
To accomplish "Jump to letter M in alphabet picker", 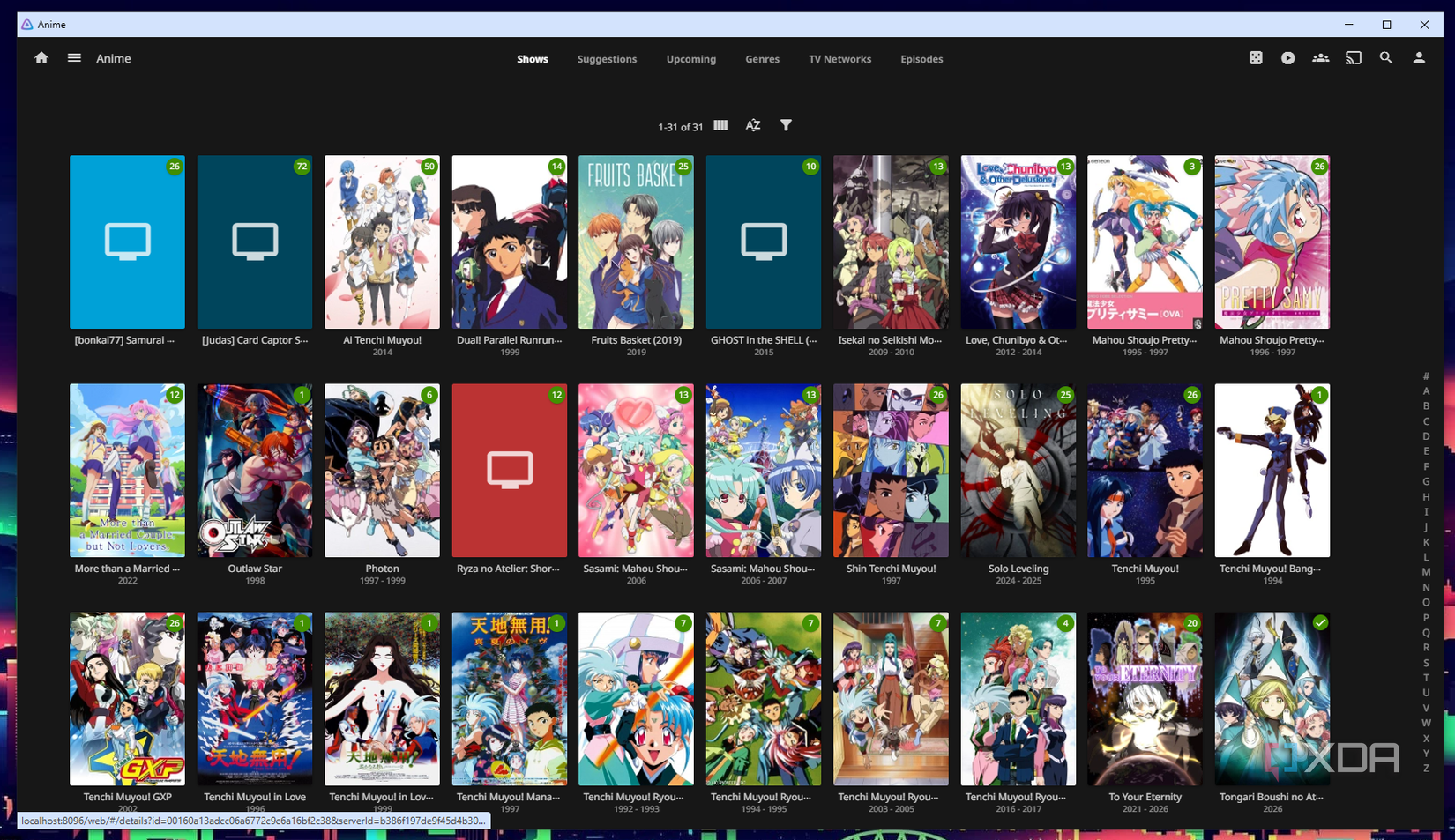I will 1426,572.
